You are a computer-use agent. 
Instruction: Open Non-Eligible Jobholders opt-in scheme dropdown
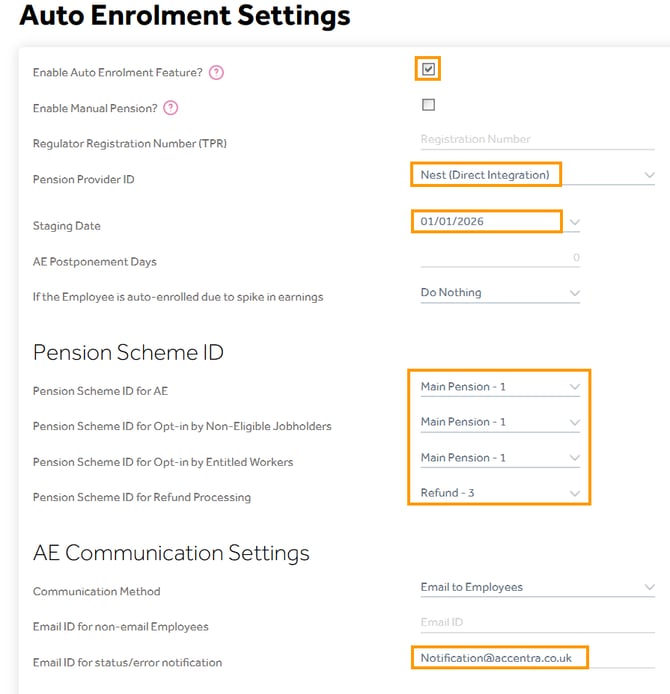point(500,422)
